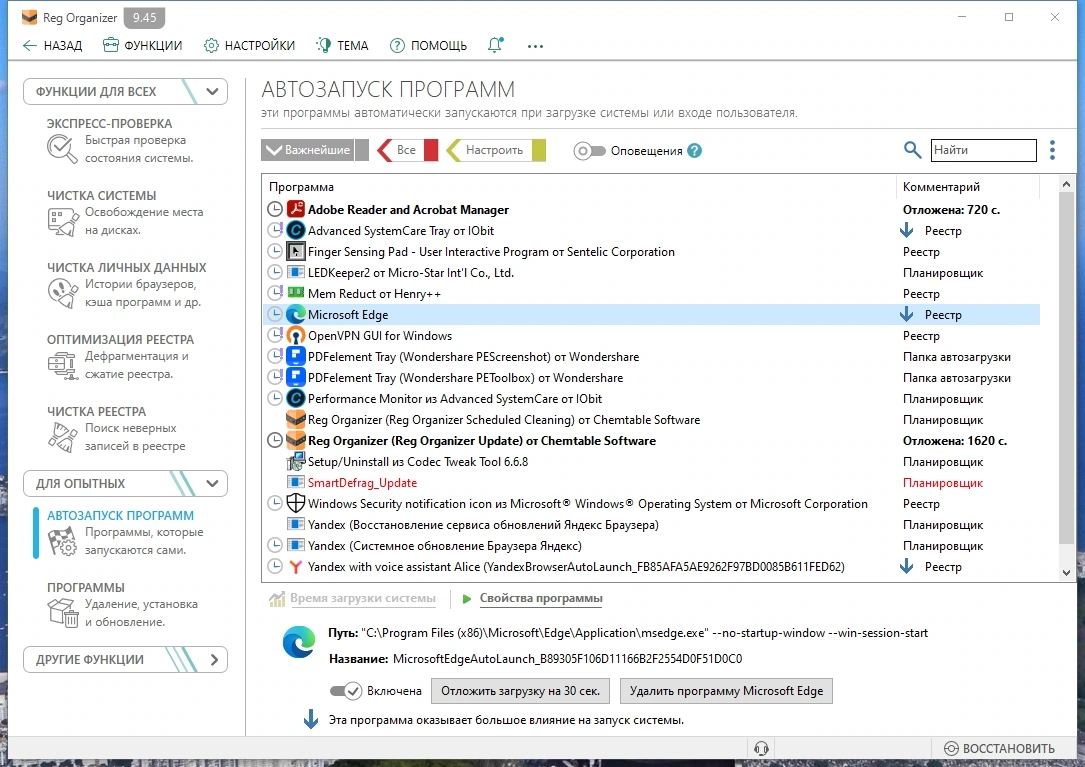
Task: Click the ВОССТАНОВИТЬ button
Action: [1000, 748]
